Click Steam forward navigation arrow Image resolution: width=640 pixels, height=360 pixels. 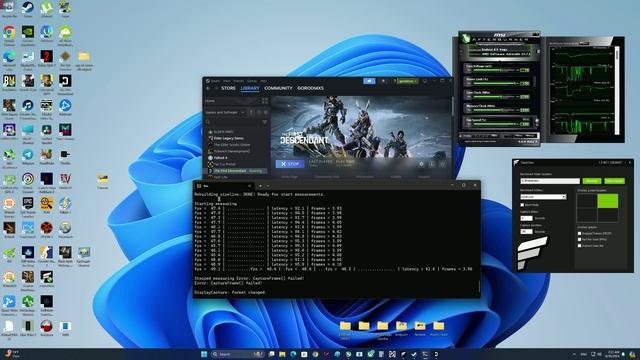[216, 88]
